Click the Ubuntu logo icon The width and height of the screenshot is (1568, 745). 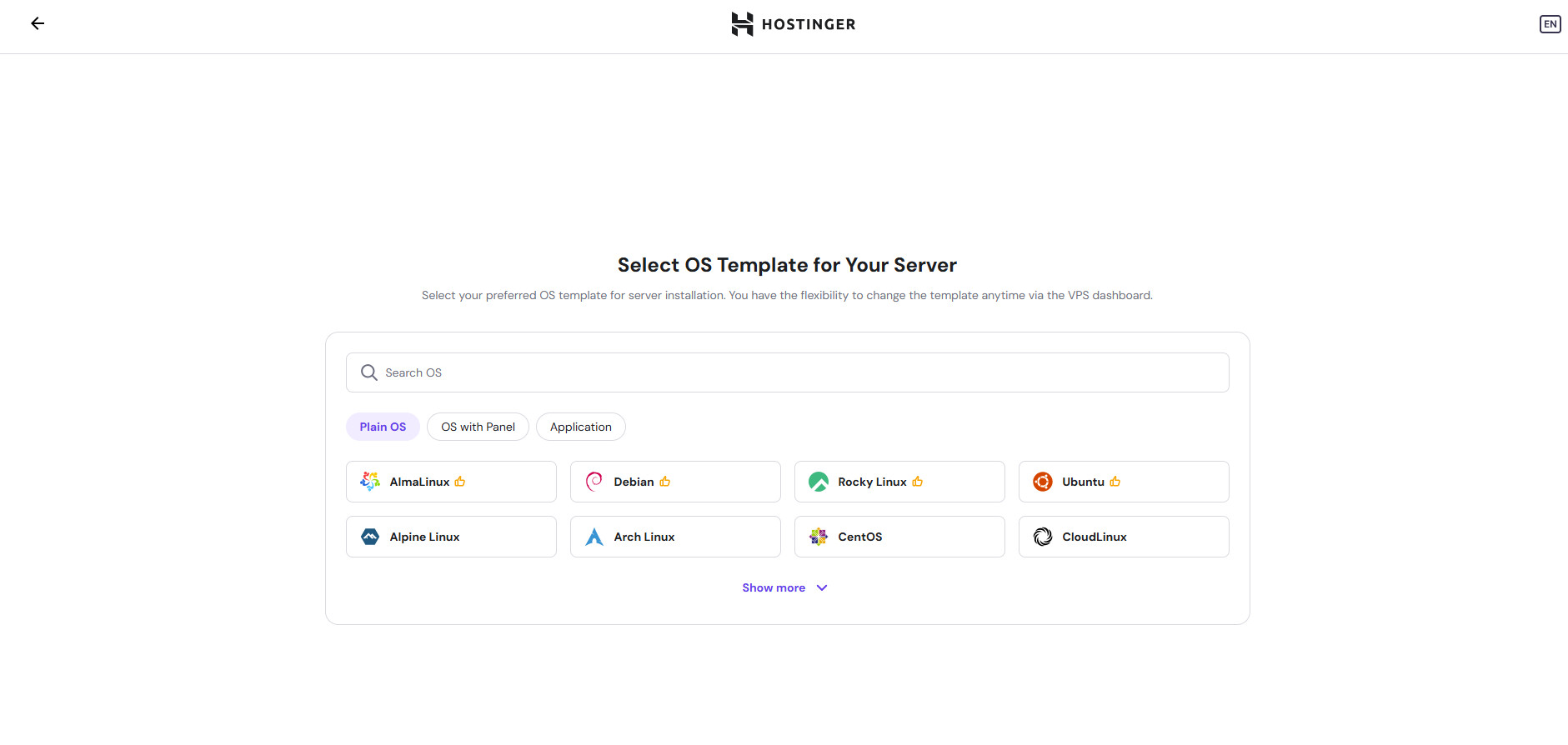coord(1043,482)
